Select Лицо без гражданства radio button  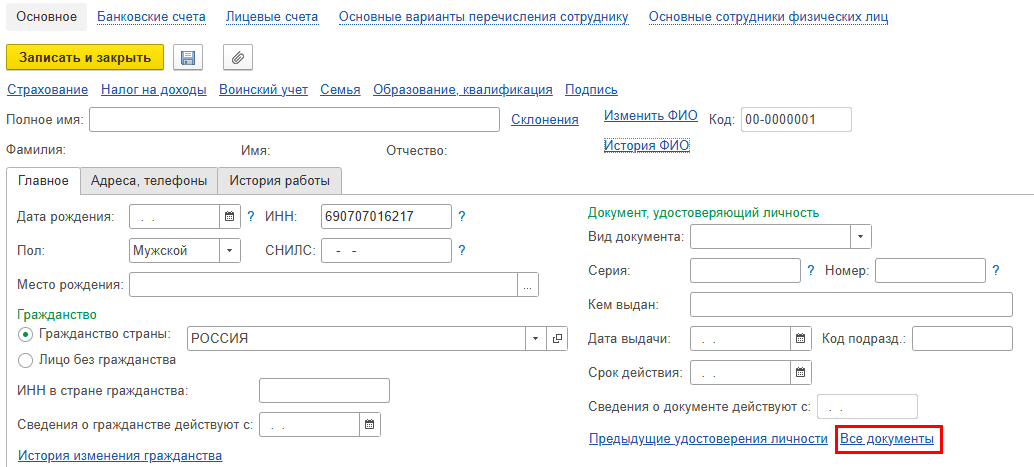point(25,360)
